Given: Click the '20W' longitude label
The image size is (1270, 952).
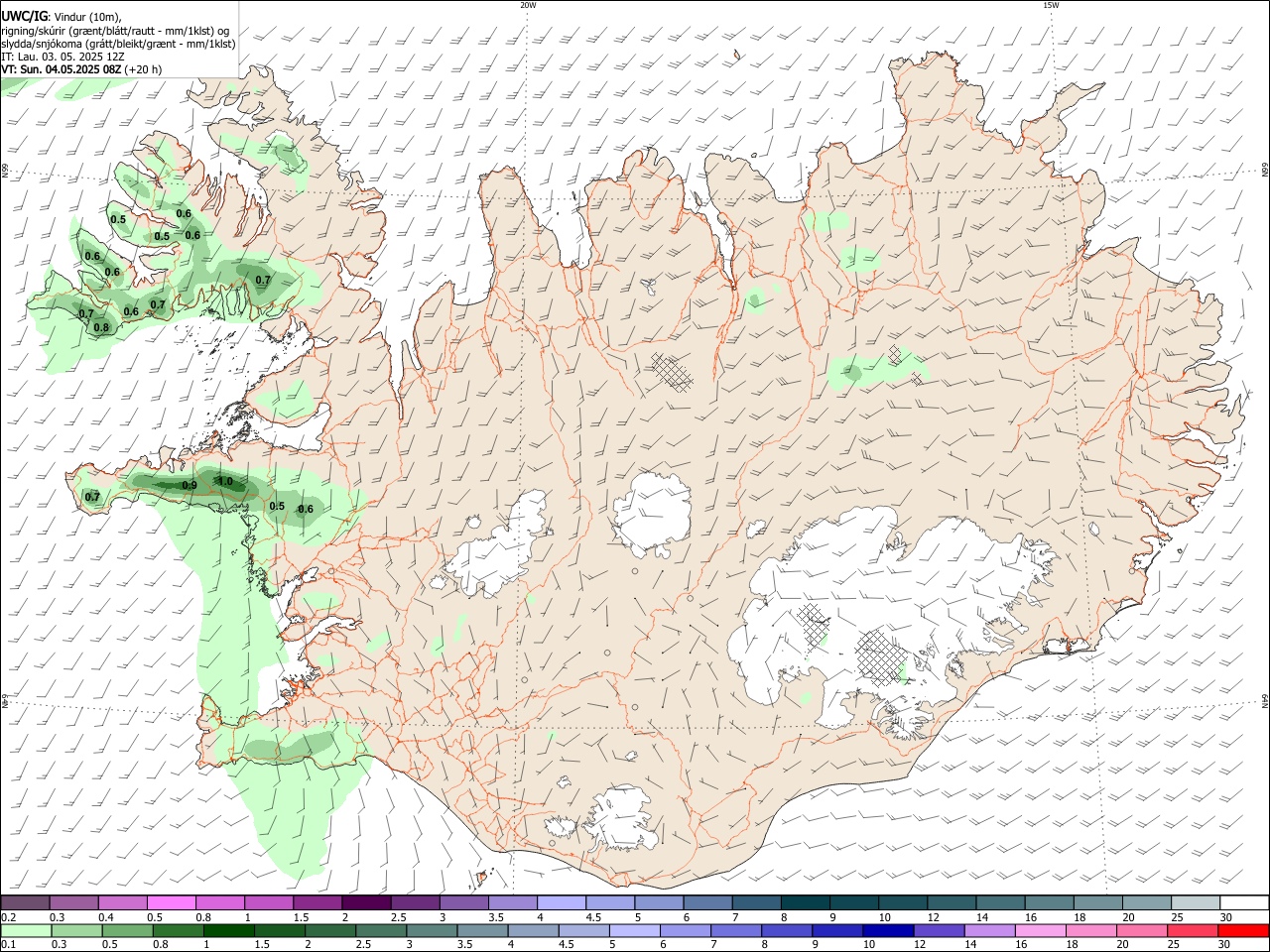Looking at the screenshot, I should [x=528, y=5].
